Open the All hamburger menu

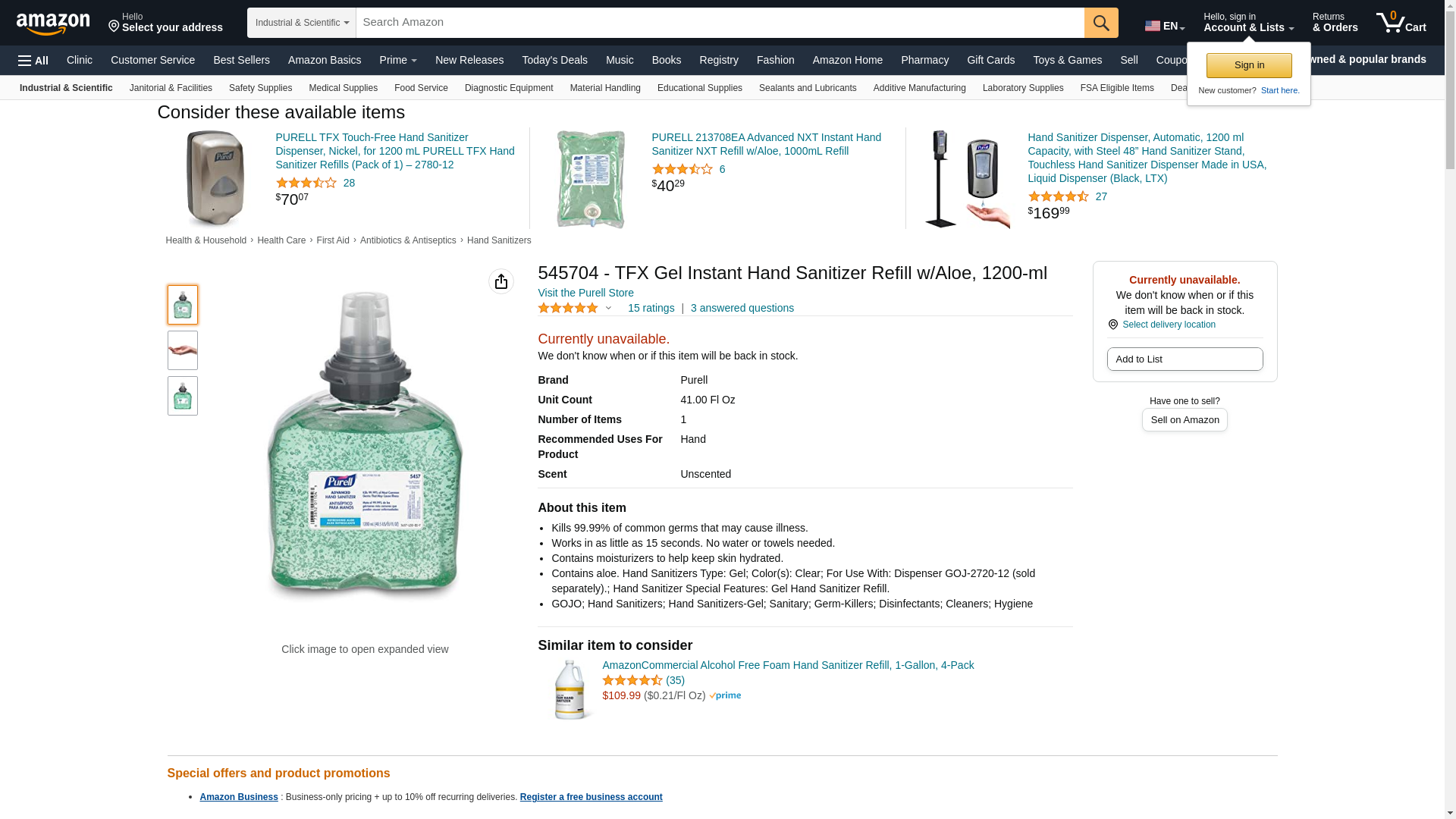(33, 61)
